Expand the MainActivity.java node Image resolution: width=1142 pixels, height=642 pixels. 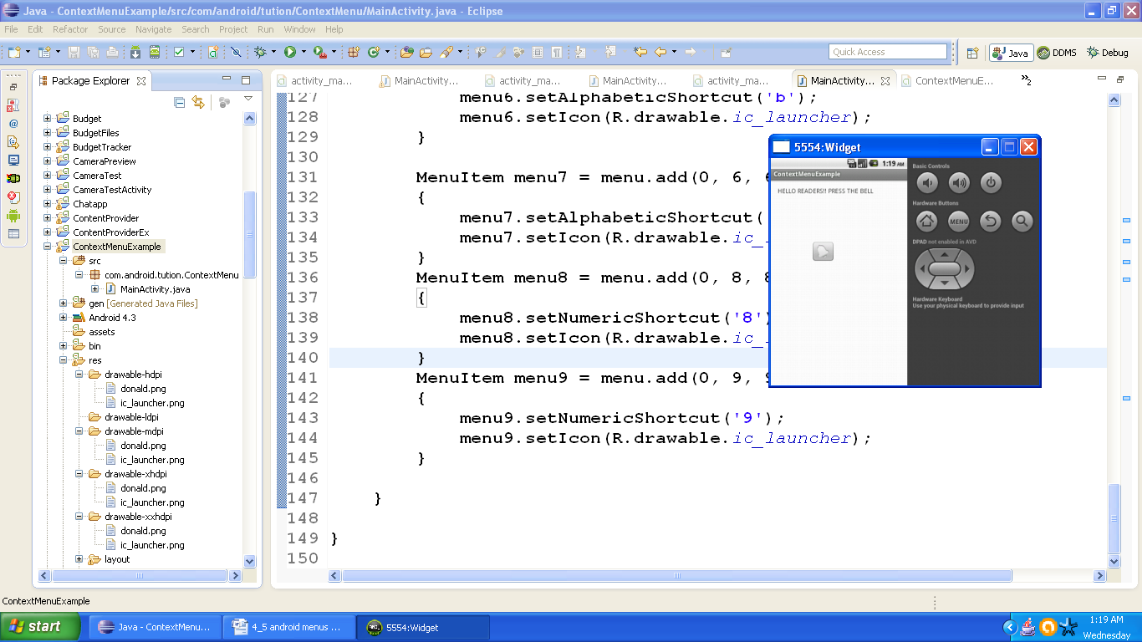[x=95, y=289]
